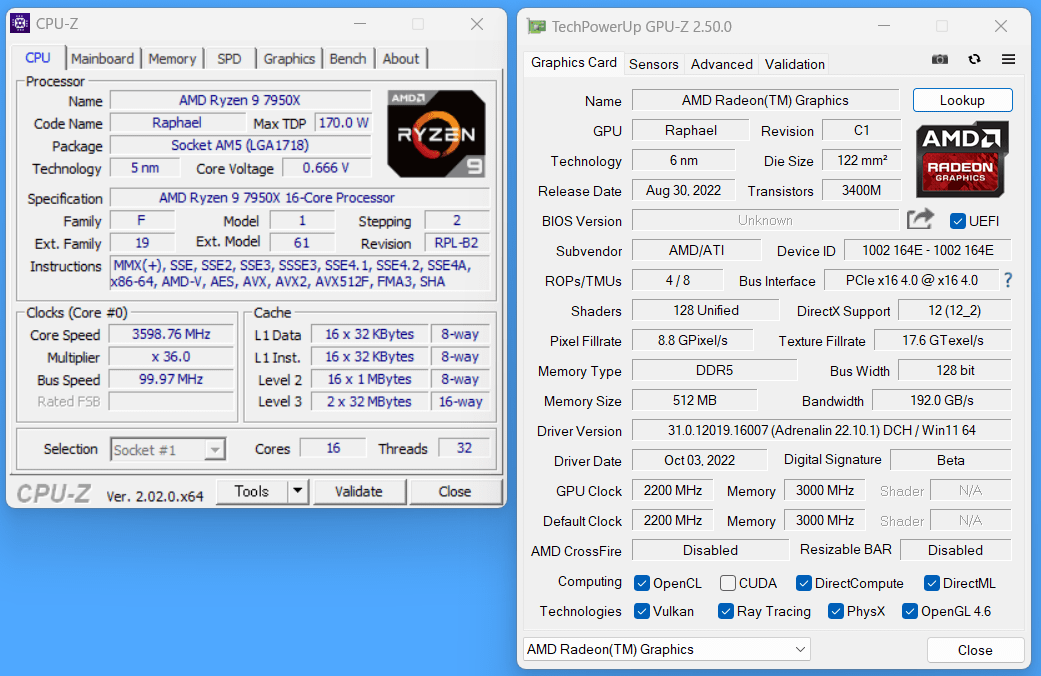Image resolution: width=1041 pixels, height=676 pixels.
Task: Toggle the PhysX checkbox
Action: 836,611
